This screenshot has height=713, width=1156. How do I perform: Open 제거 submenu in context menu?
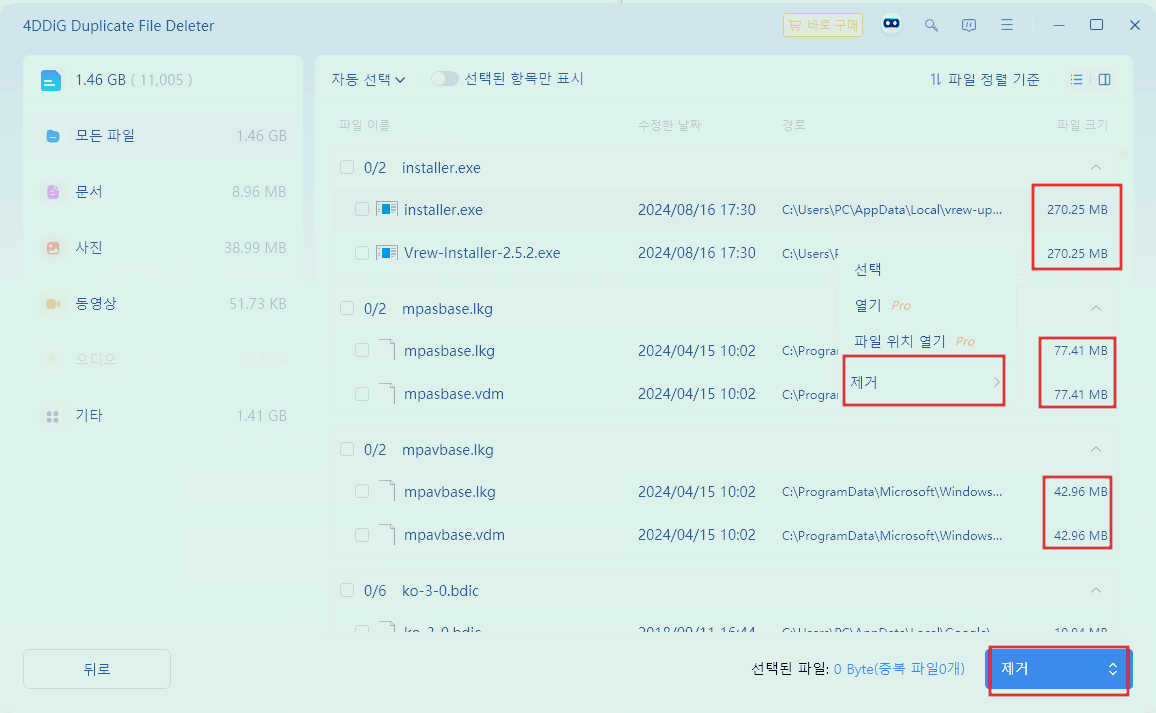927,382
